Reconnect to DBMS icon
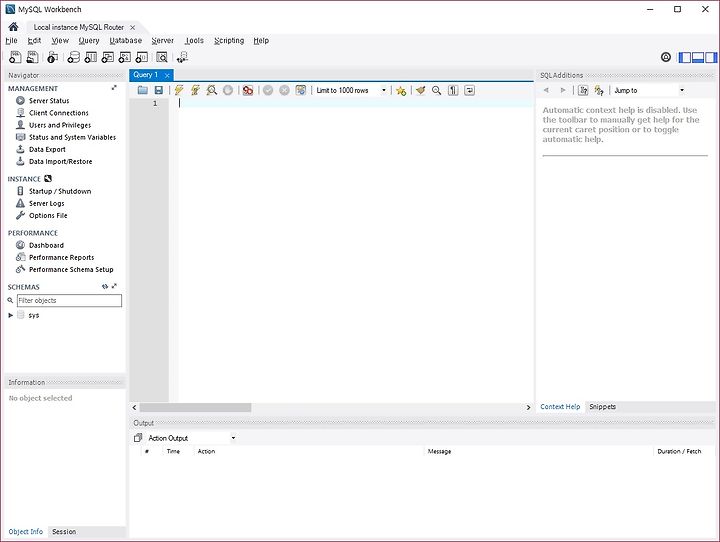 [x=182, y=57]
